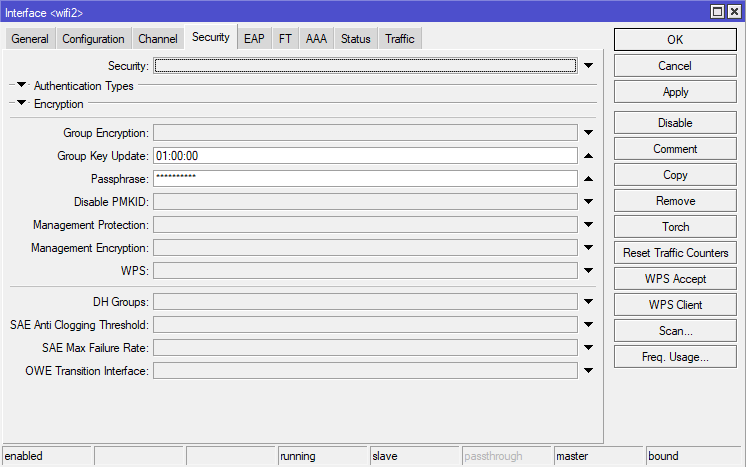Expand the DH Groups arrow

tap(589, 302)
